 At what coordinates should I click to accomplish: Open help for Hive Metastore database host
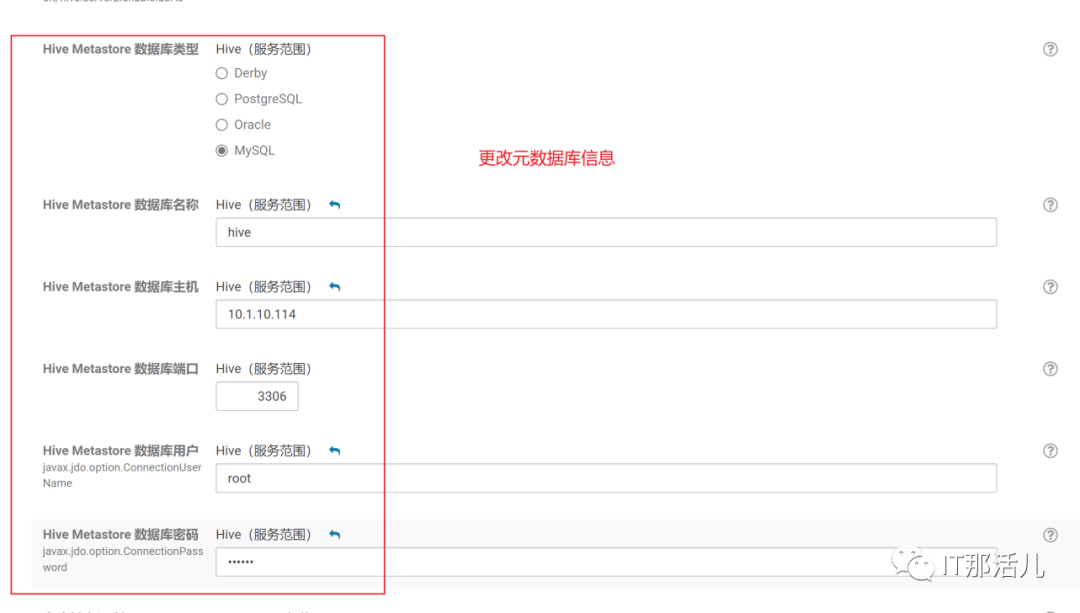click(x=1050, y=287)
